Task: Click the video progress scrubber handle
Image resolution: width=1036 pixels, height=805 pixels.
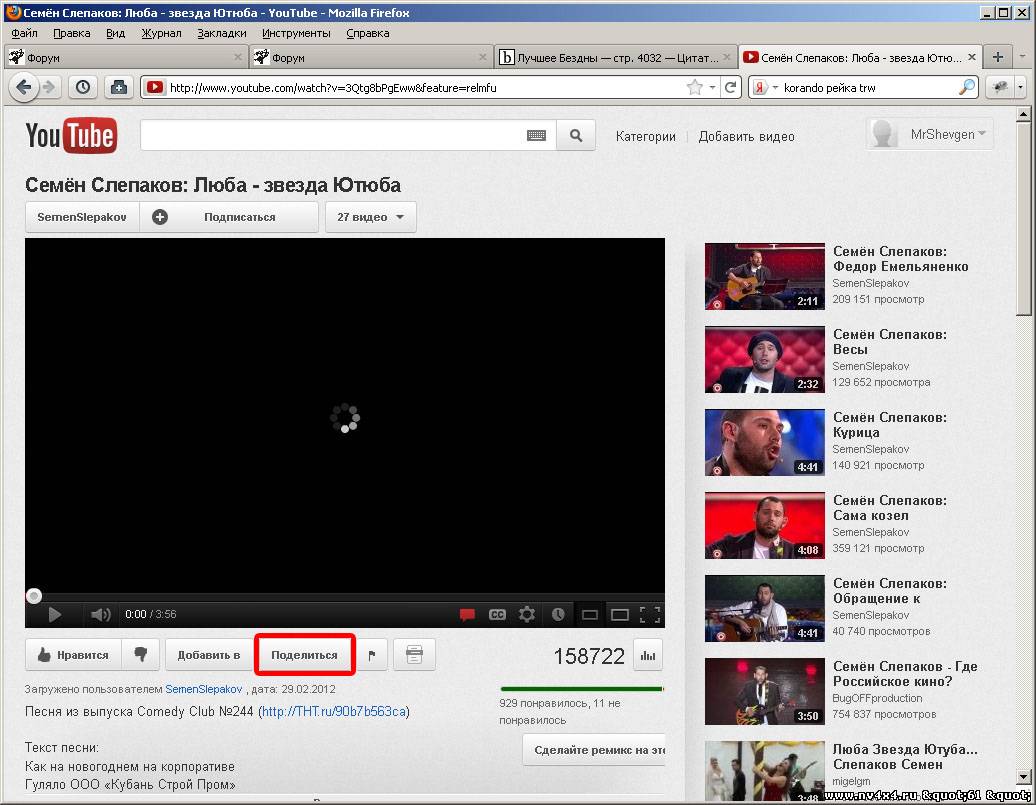Action: point(34,596)
